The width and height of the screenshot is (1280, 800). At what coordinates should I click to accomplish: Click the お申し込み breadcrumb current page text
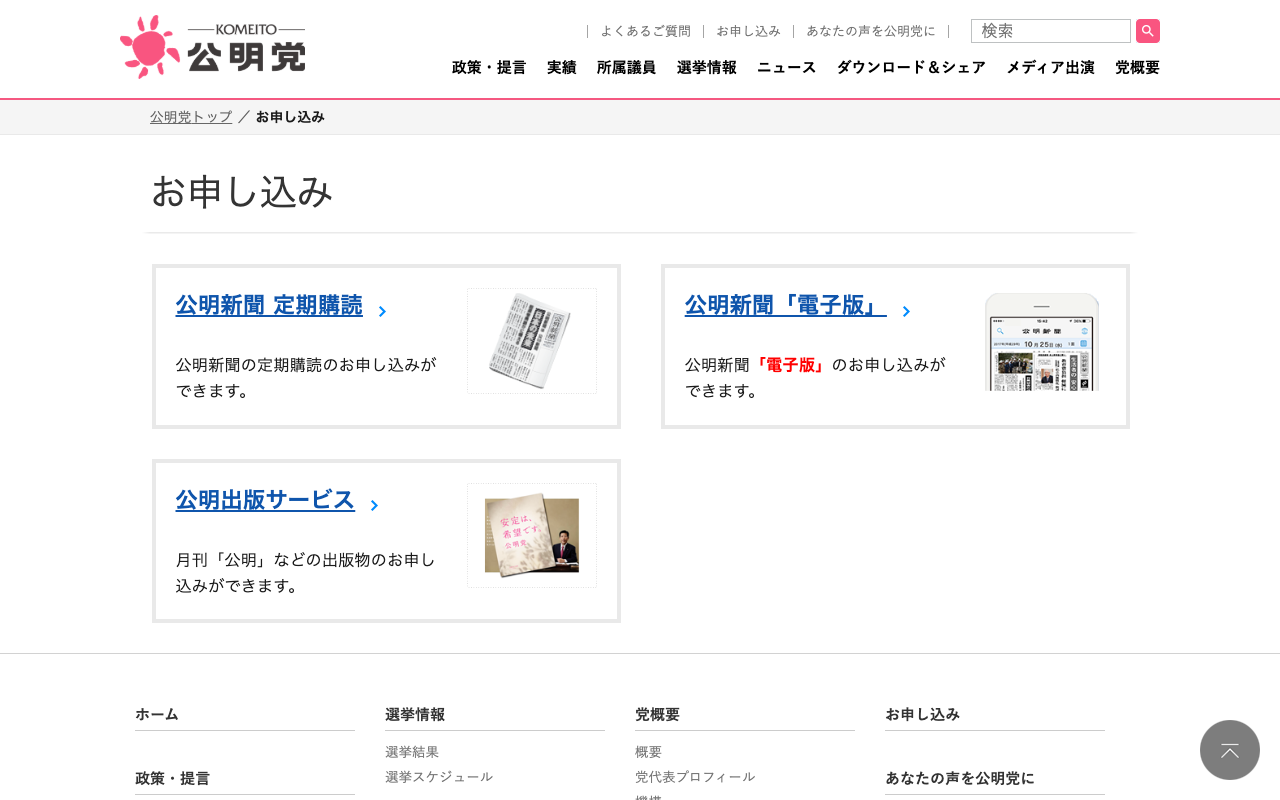(290, 117)
